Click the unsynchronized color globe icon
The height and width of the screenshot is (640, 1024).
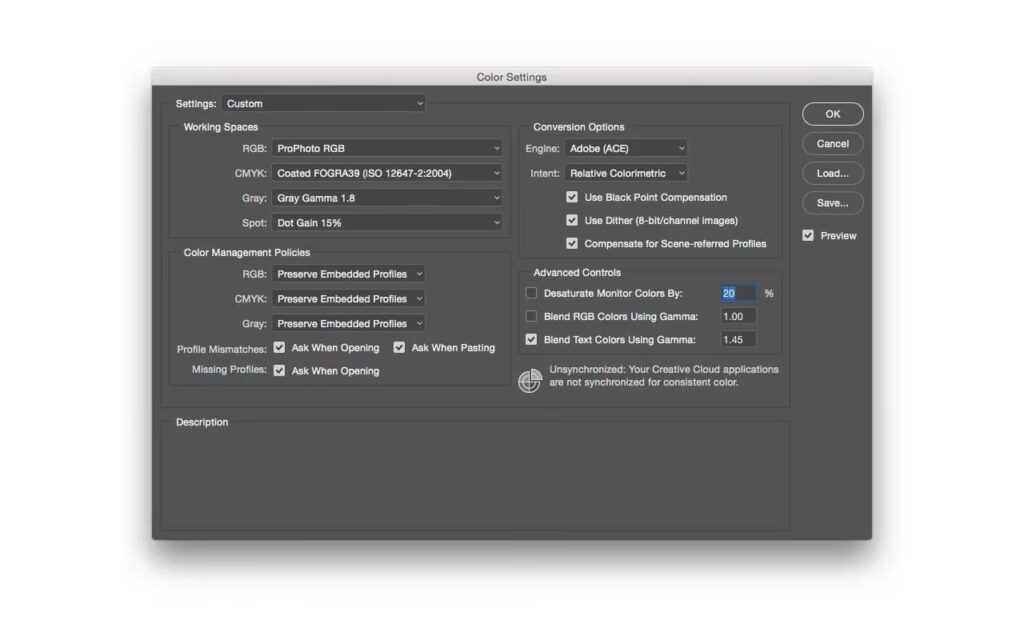[x=530, y=381]
